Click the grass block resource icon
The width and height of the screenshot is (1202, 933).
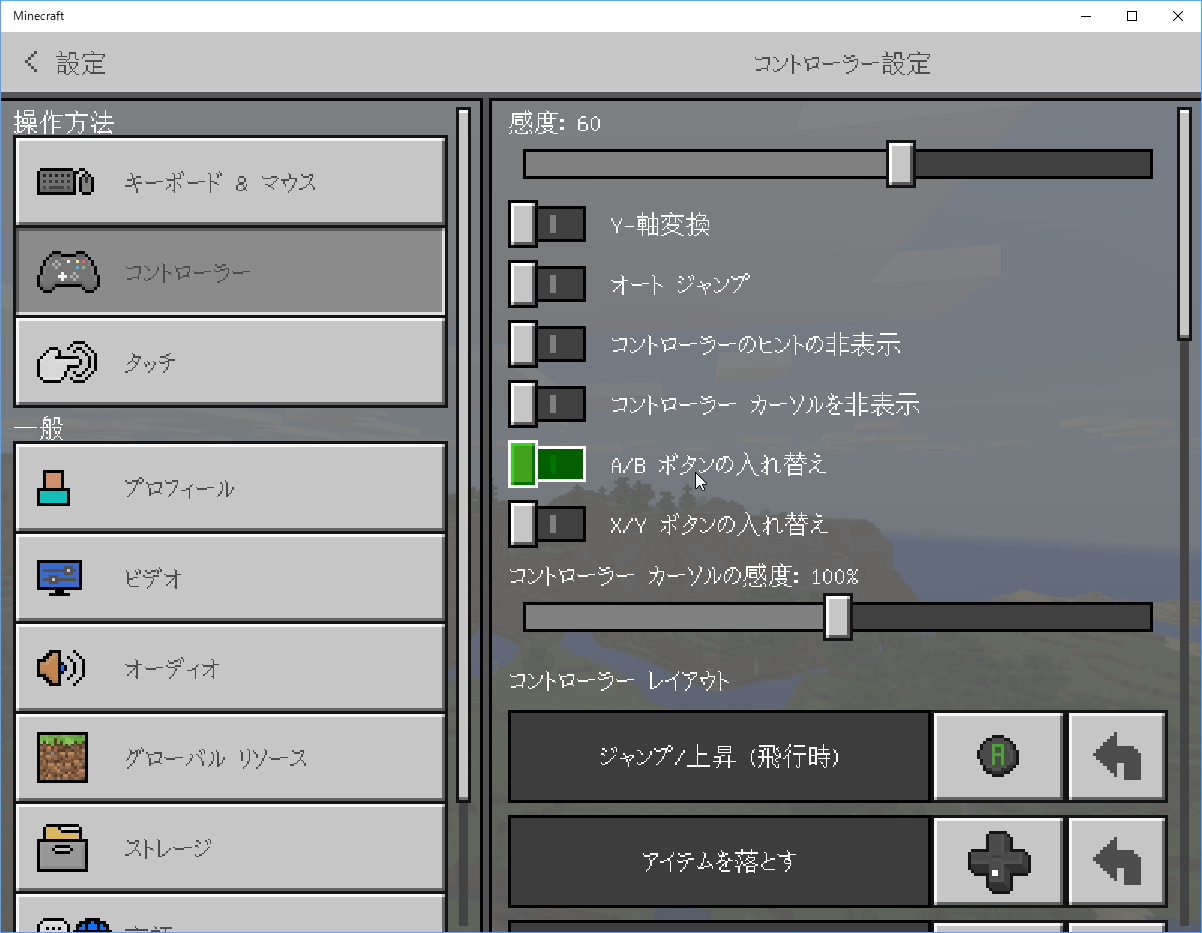62,757
